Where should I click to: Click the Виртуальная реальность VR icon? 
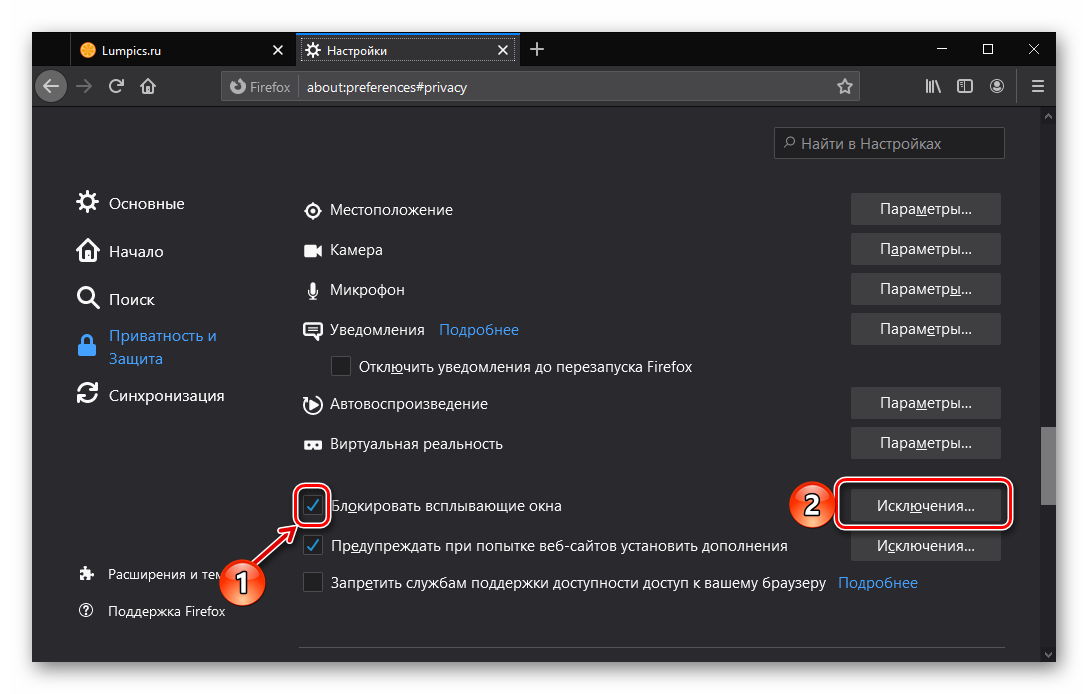point(313,445)
